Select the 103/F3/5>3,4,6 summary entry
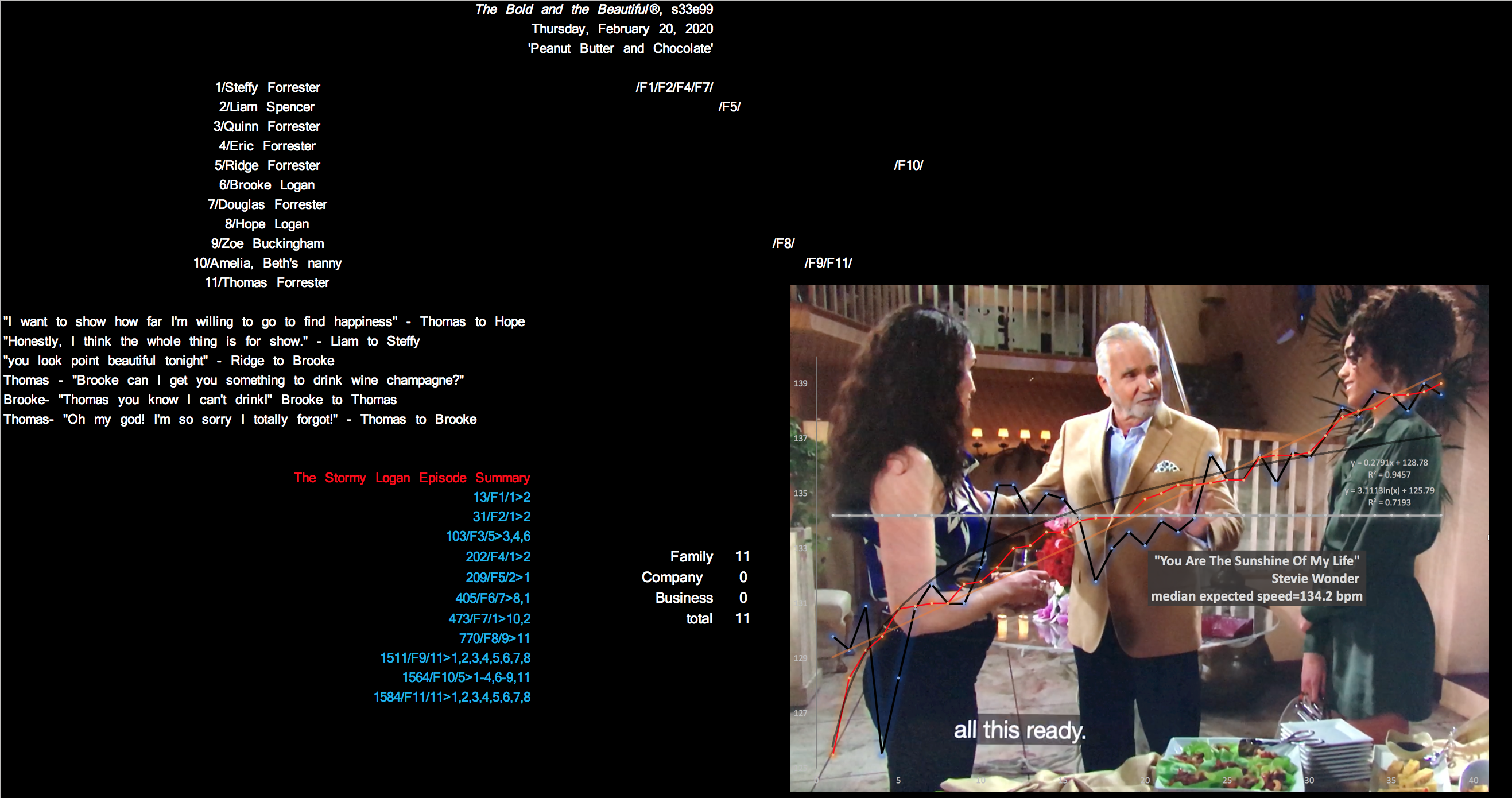 coord(488,536)
